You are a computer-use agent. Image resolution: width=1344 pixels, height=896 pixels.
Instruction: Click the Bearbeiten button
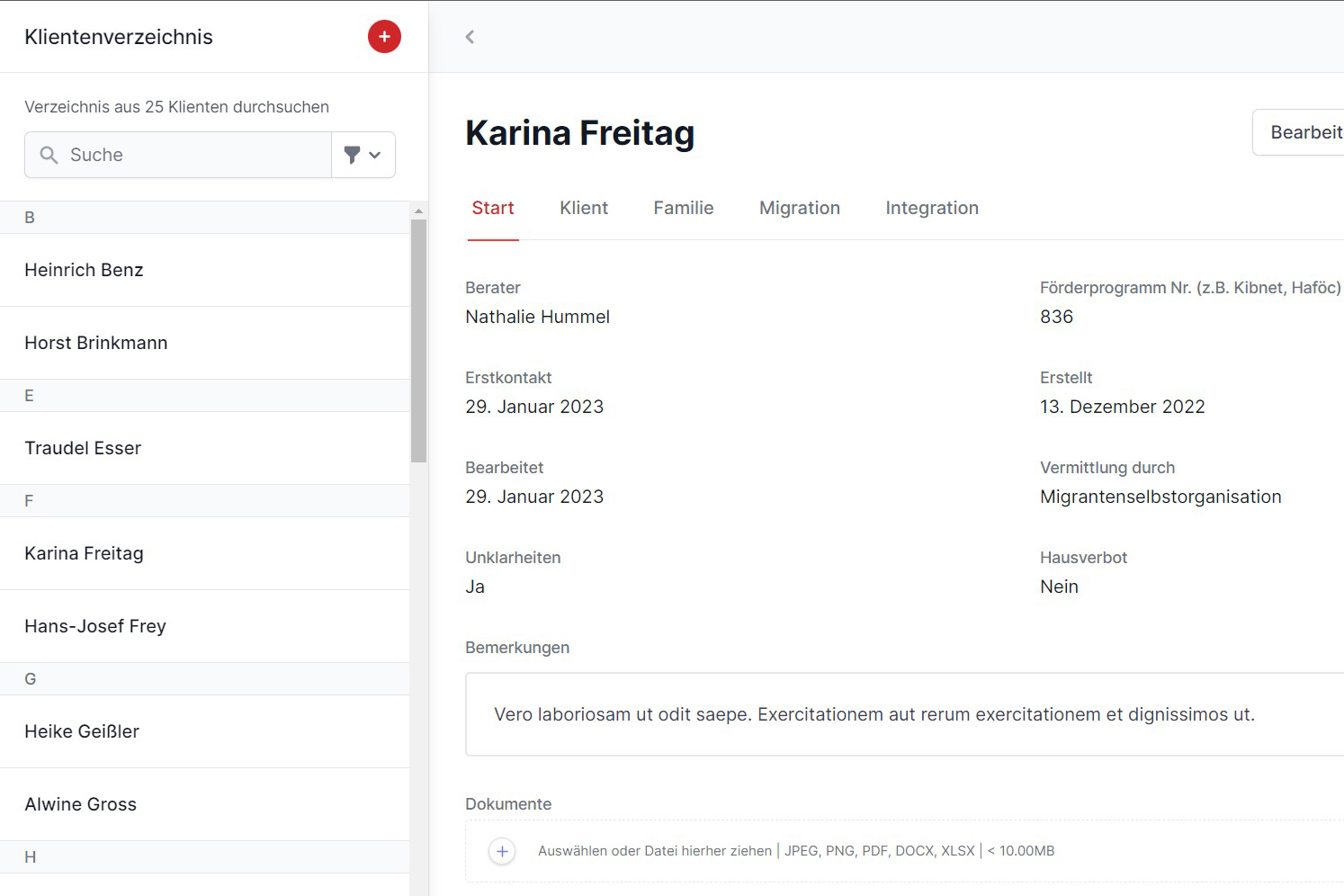tap(1304, 132)
